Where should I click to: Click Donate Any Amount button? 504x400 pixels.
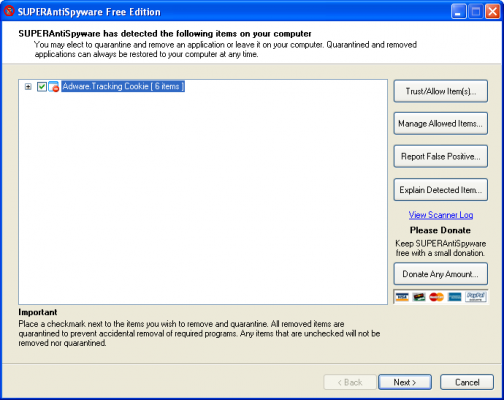point(441,274)
